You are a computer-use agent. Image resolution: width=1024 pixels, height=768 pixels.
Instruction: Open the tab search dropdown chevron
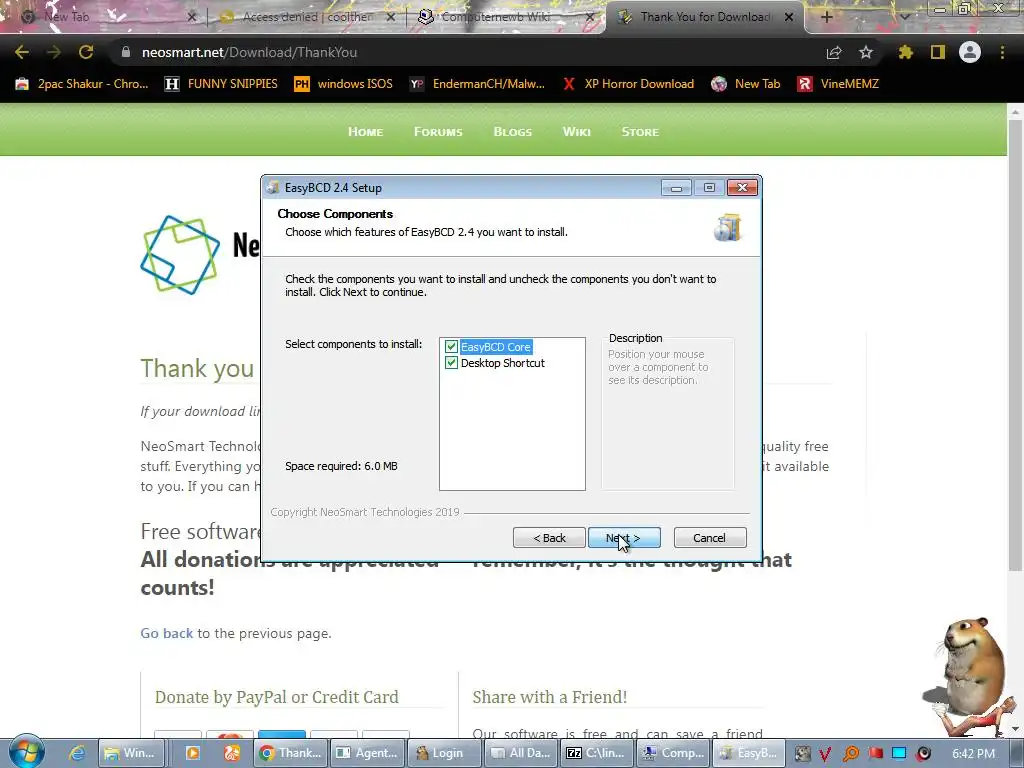(x=905, y=17)
